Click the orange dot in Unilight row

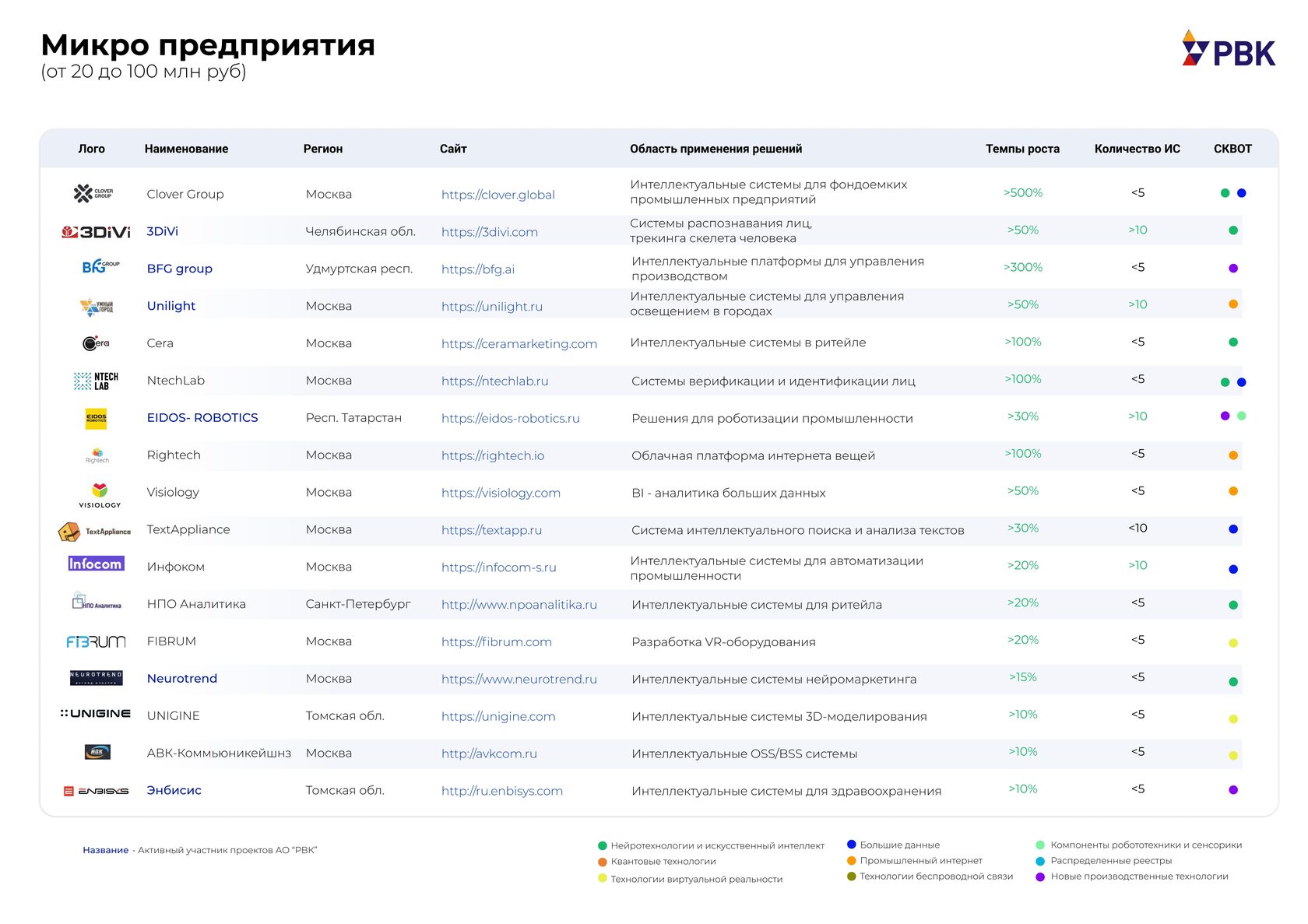[1233, 304]
